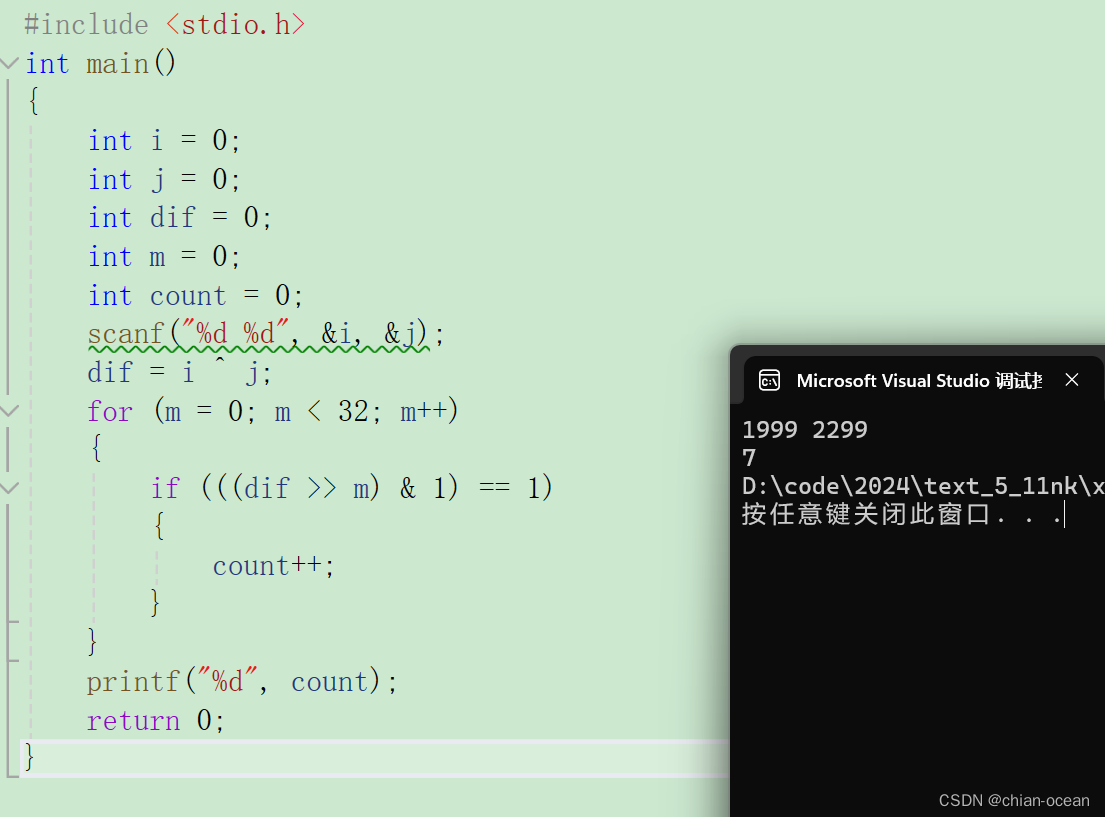Click the dif = i ^ j expression
Screen dimensions: 1105x817
point(170,371)
